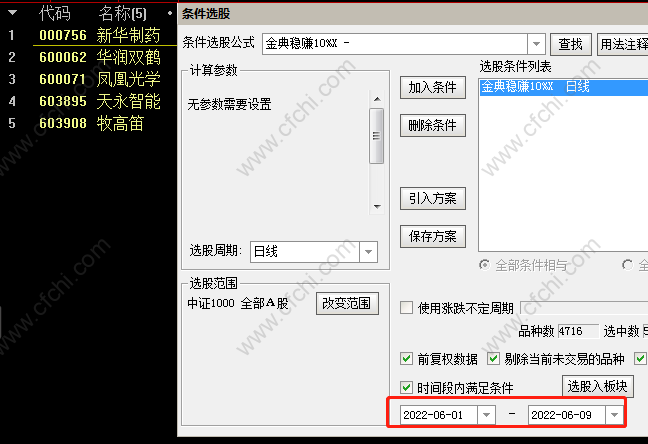Click the 删除条件 button
648x444 pixels.
433,125
